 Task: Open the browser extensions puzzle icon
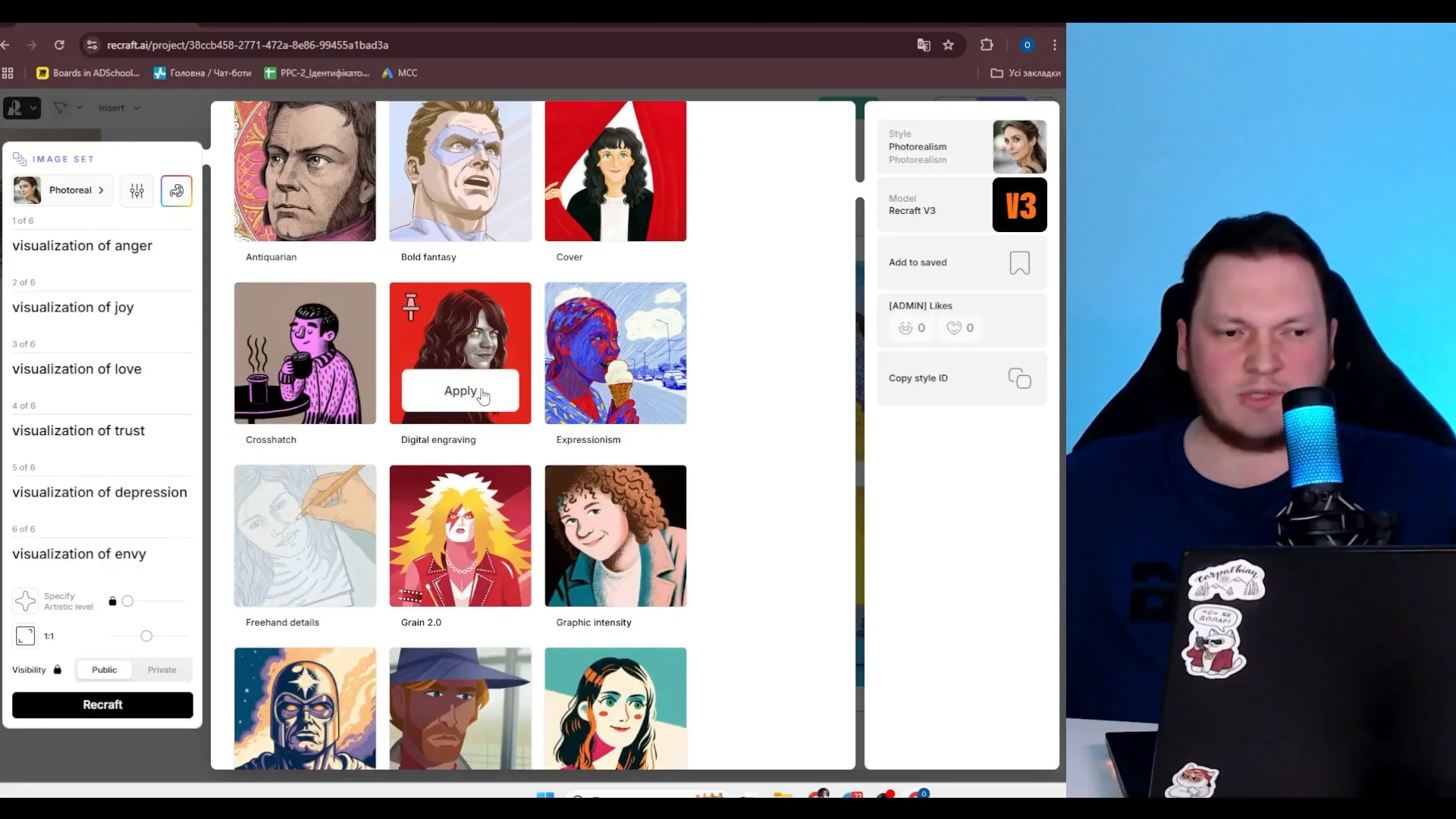[987, 45]
